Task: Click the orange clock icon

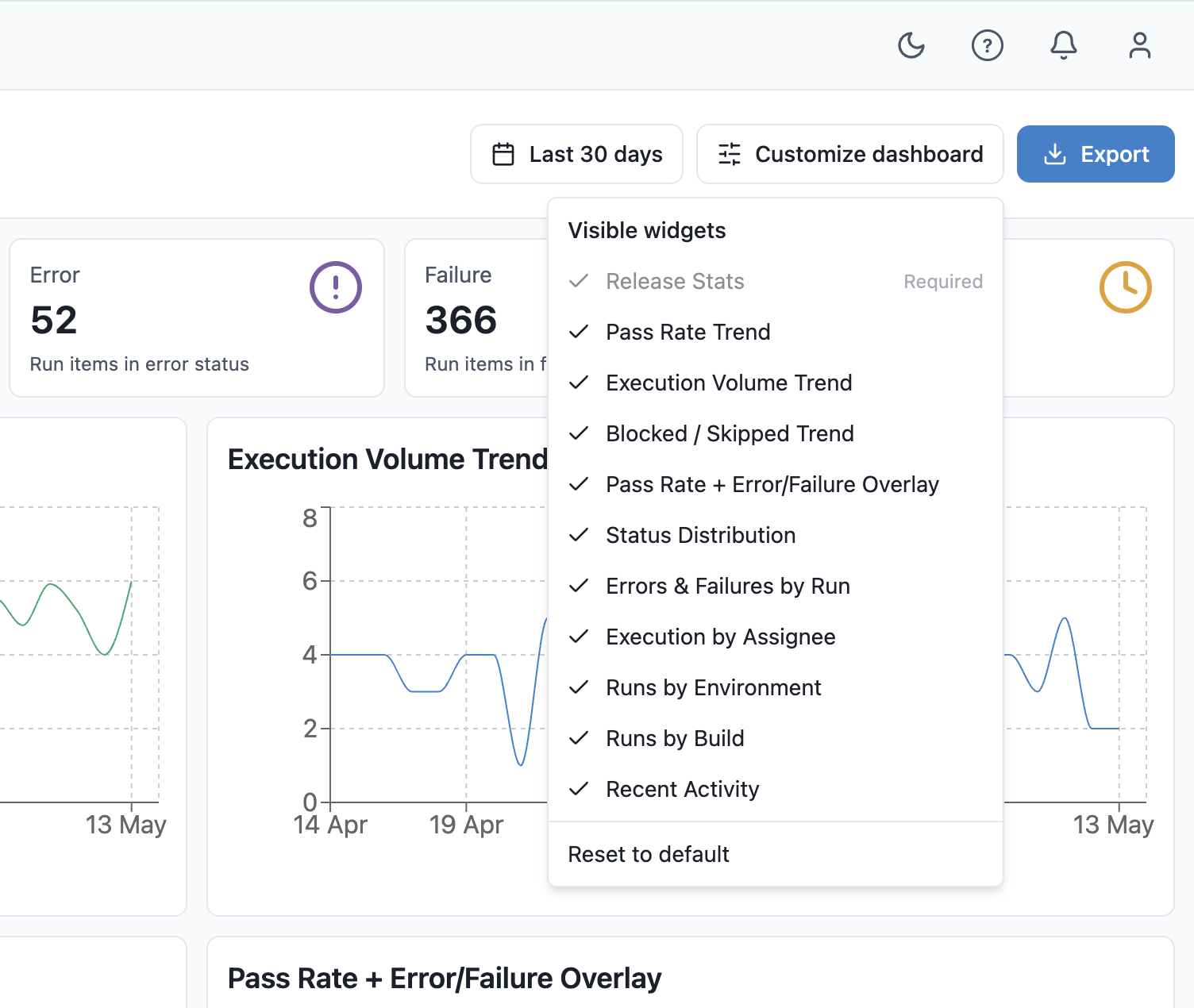Action: tap(1126, 287)
